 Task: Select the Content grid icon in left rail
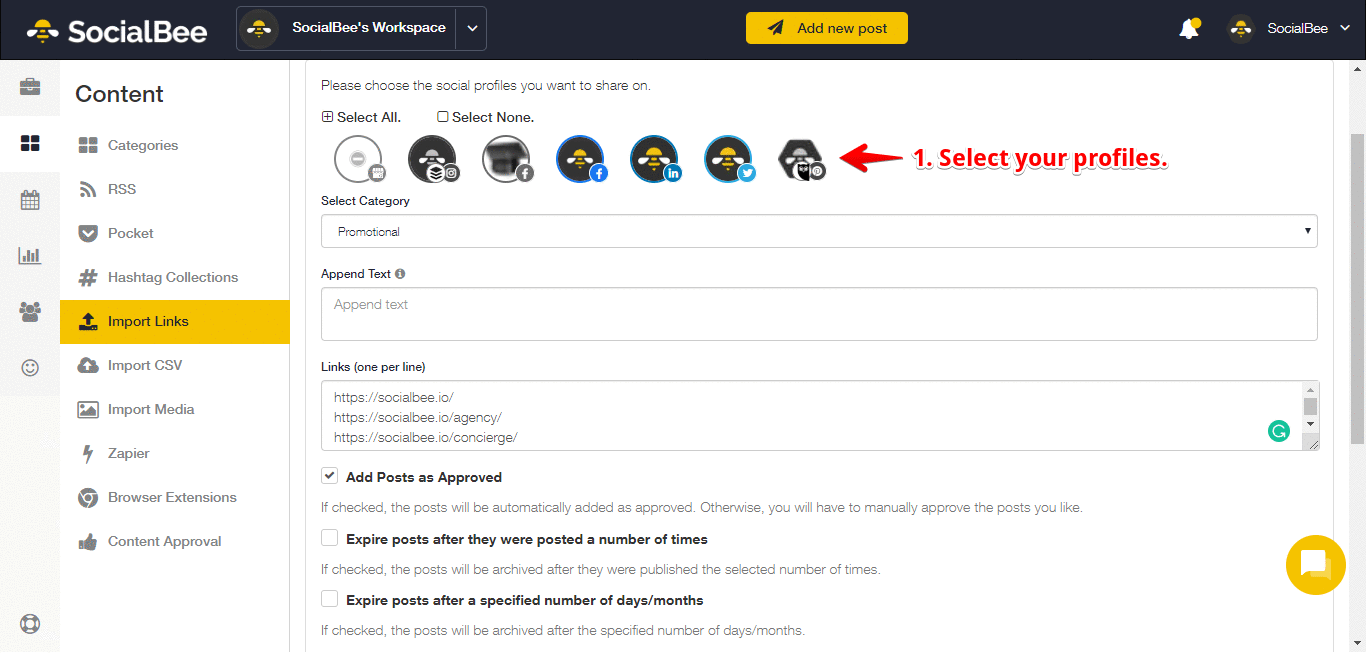[x=30, y=143]
